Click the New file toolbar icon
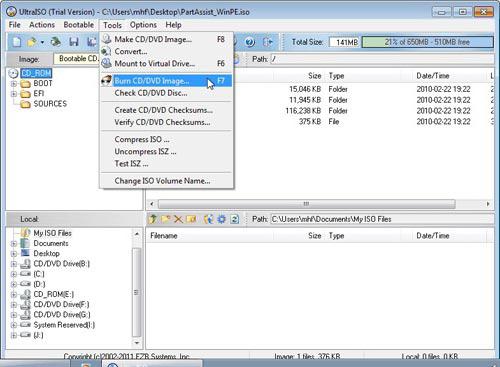This screenshot has width=500, height=367. coord(17,42)
